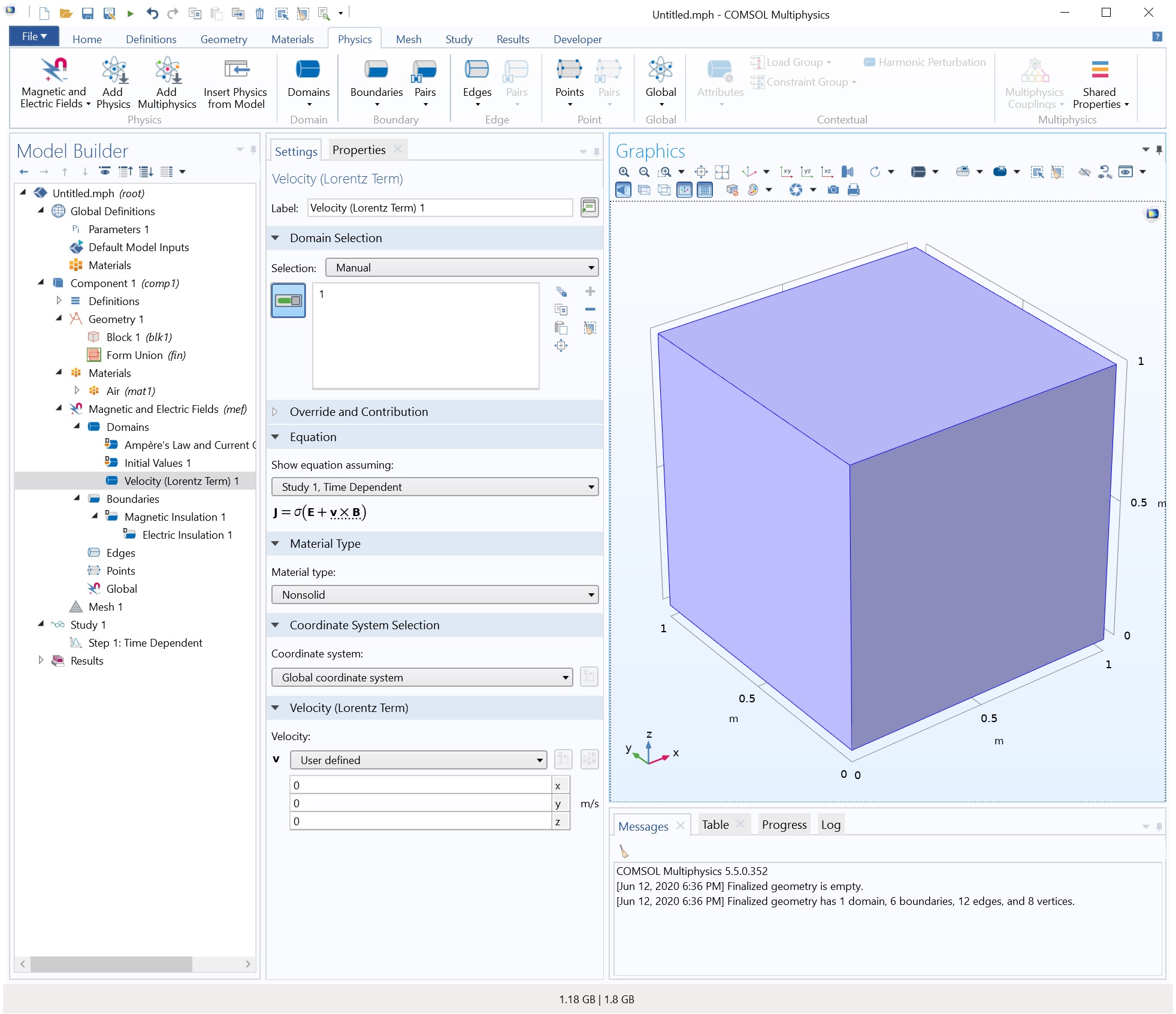Image resolution: width=1176 pixels, height=1014 pixels.
Task: Toggle Activate Selection switch for domain
Action: point(288,300)
